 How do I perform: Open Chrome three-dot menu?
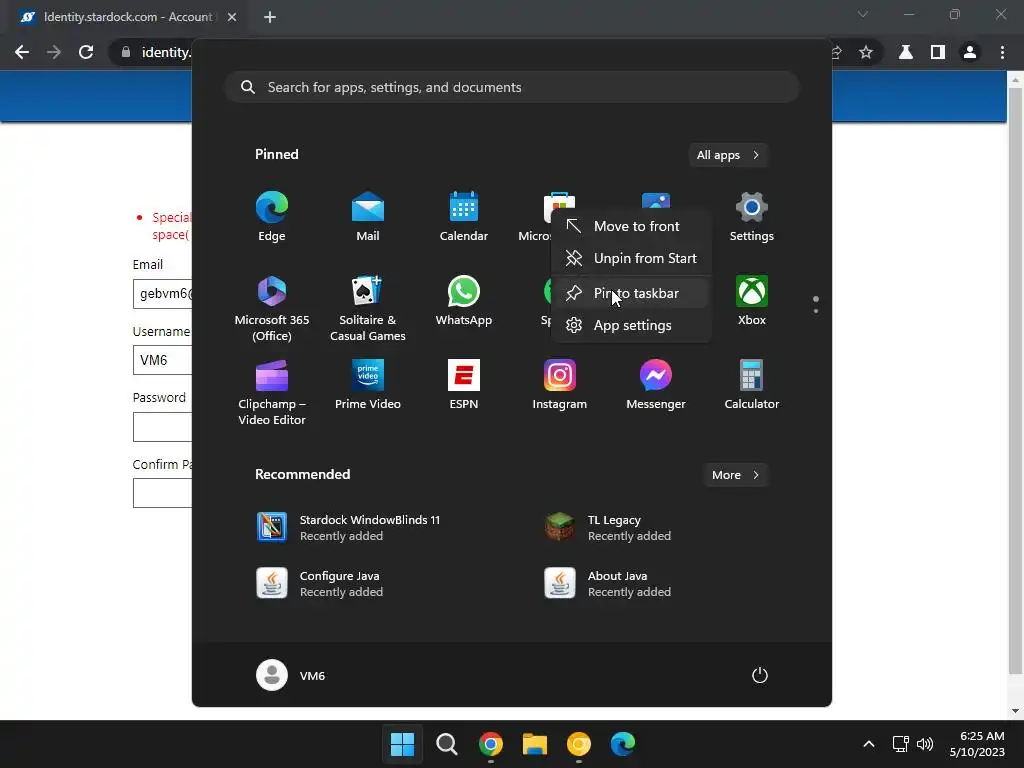click(x=1002, y=52)
